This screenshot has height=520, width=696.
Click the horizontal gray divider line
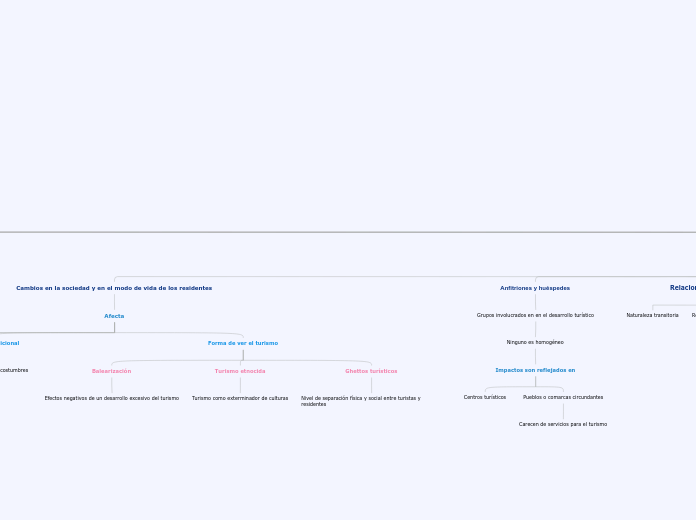tap(348, 232)
